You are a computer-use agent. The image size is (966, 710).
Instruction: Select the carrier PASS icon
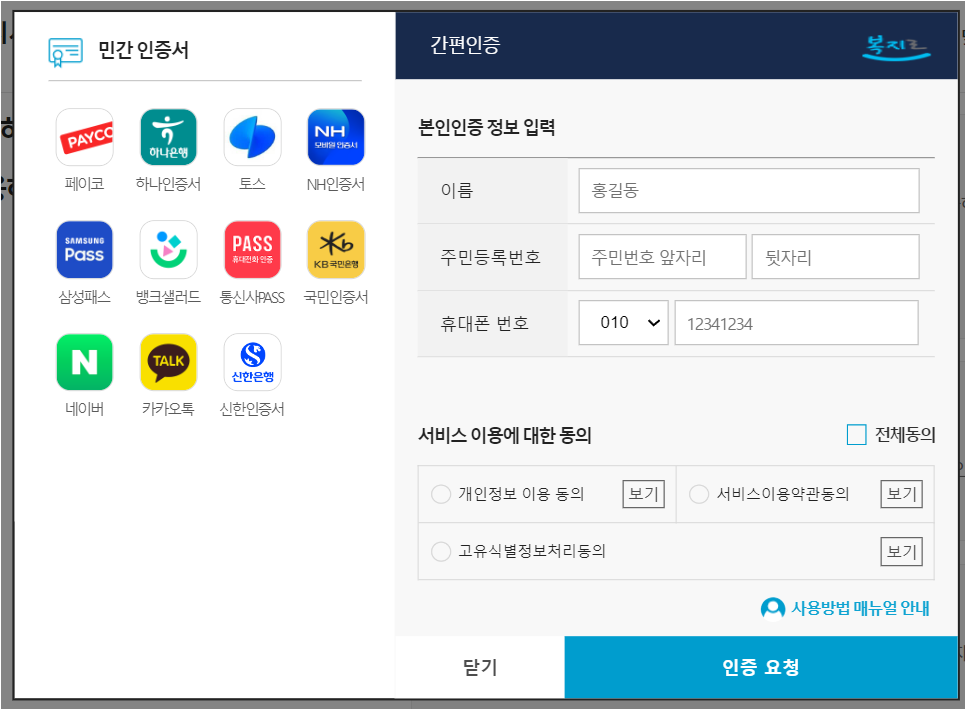coord(253,250)
